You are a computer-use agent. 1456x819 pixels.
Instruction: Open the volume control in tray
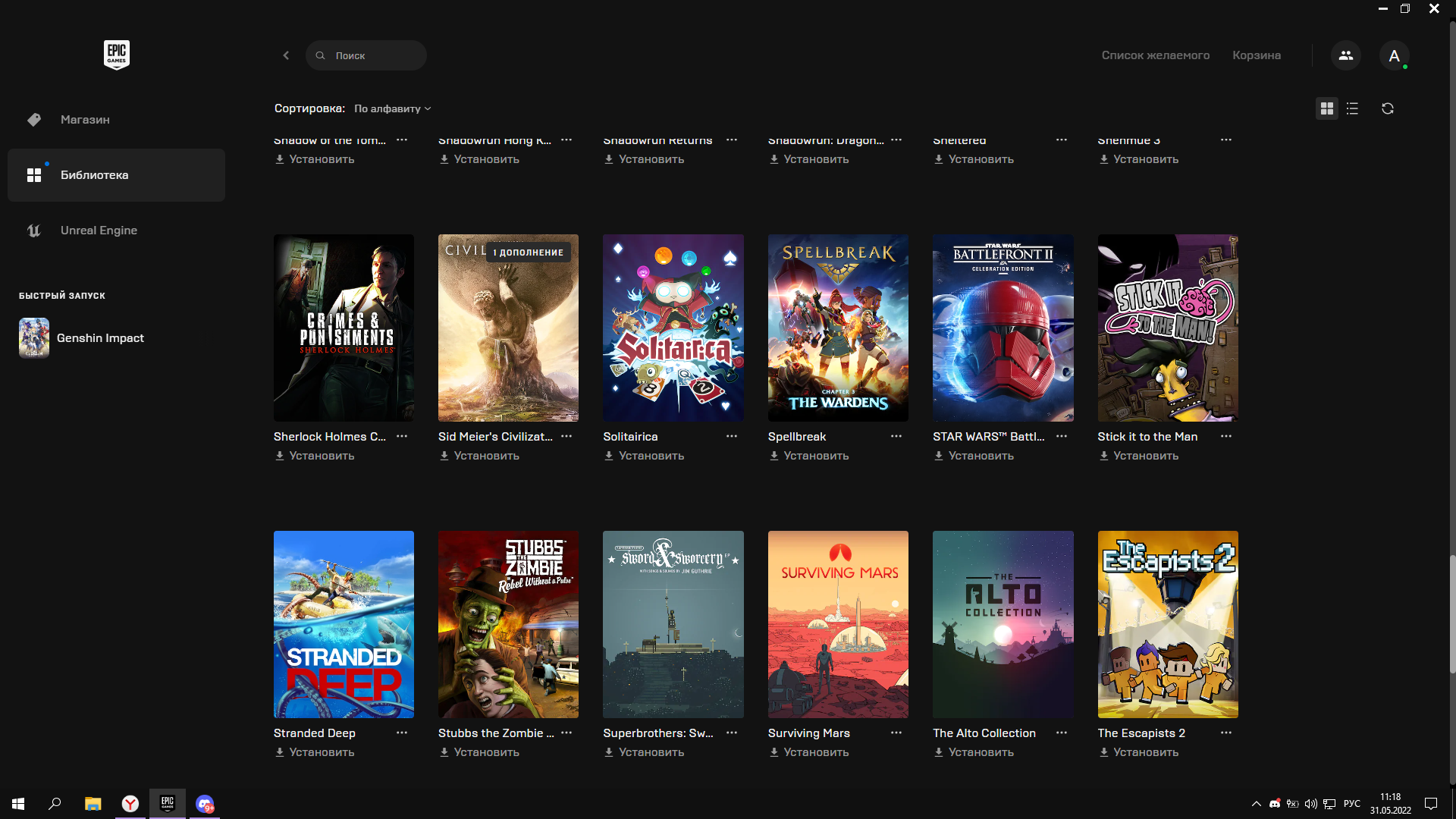[1310, 804]
